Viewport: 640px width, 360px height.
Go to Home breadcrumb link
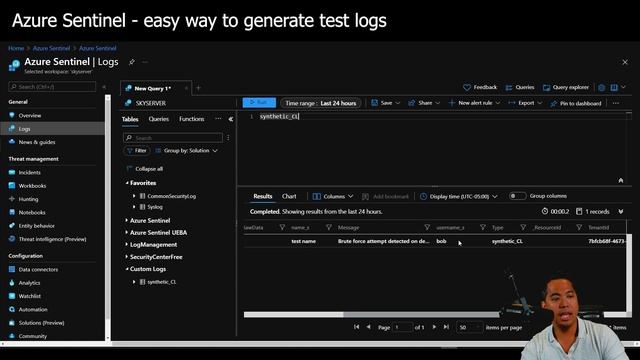[16, 48]
